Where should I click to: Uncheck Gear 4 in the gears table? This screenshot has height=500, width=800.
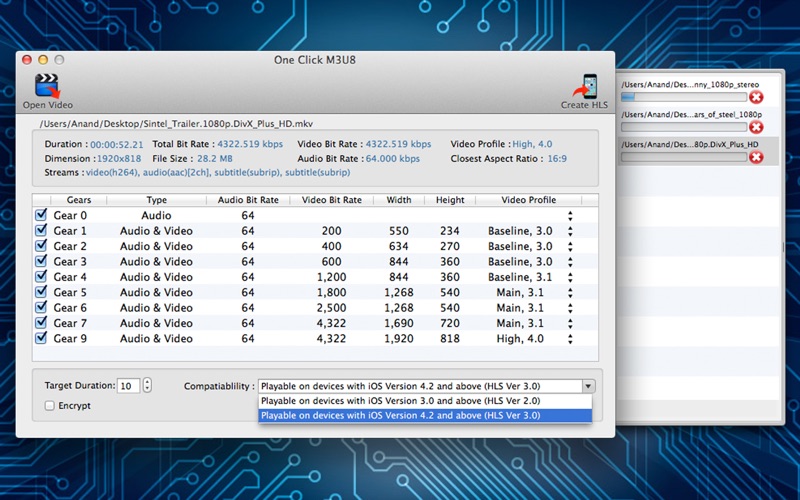(41, 277)
